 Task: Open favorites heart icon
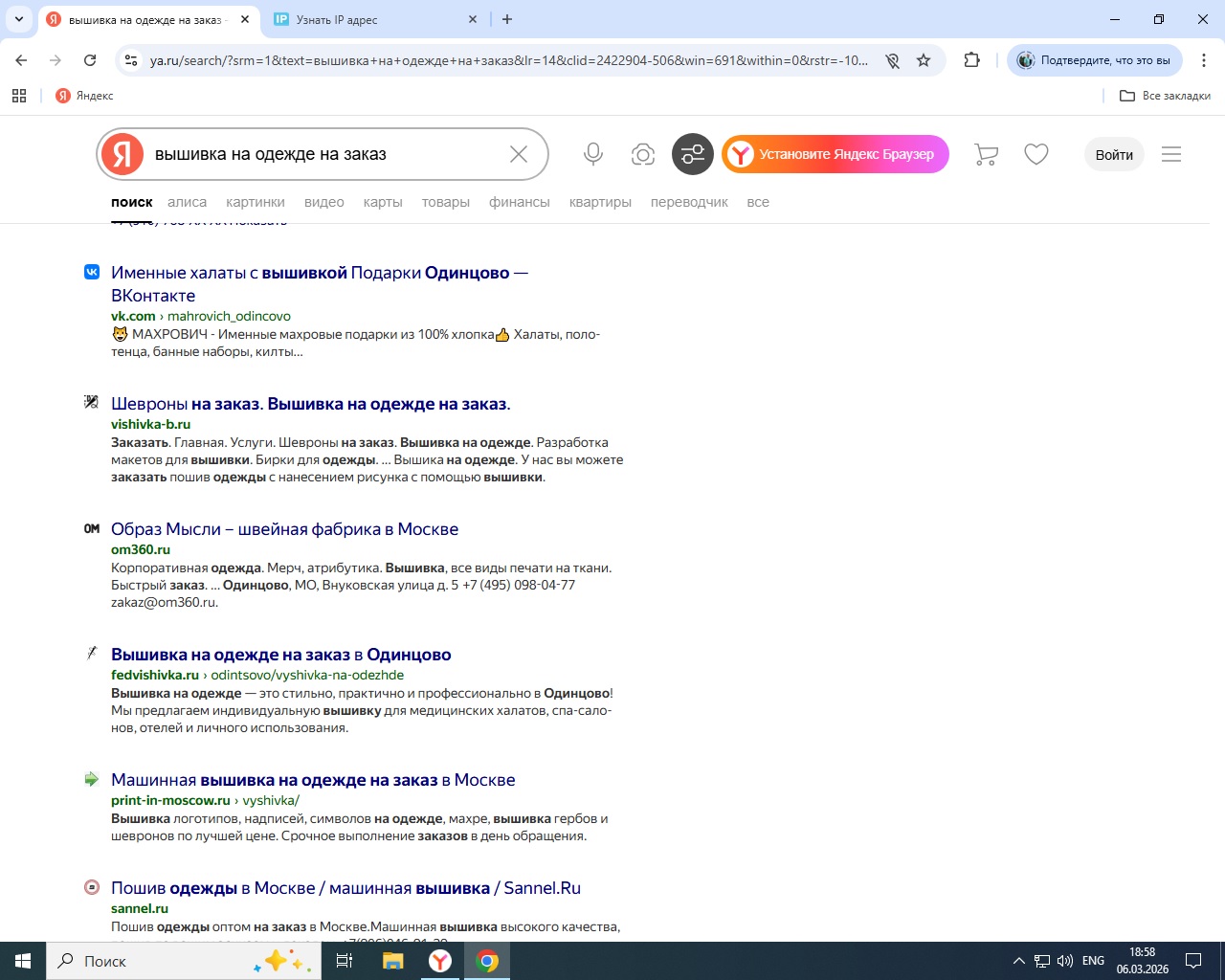pos(1036,154)
